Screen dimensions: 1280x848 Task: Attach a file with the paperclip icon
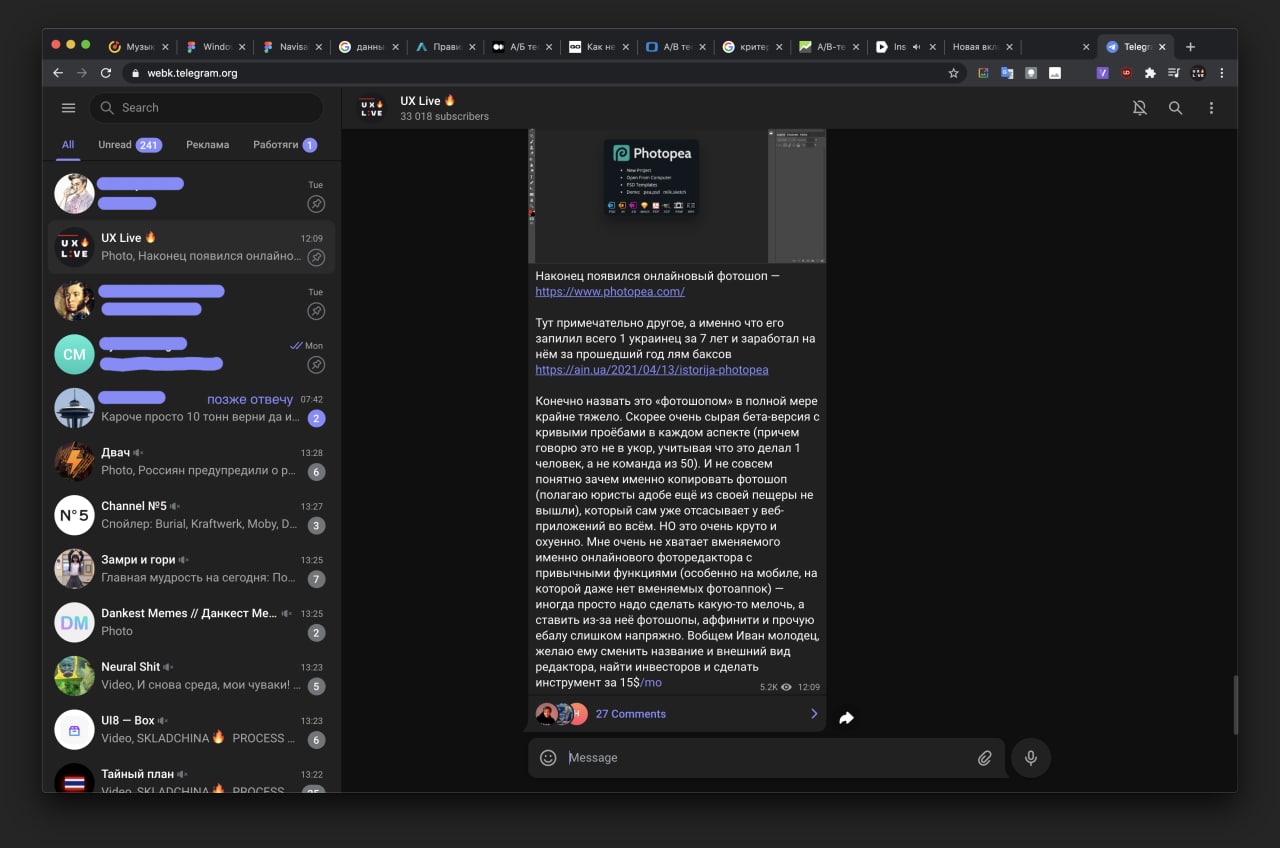985,758
